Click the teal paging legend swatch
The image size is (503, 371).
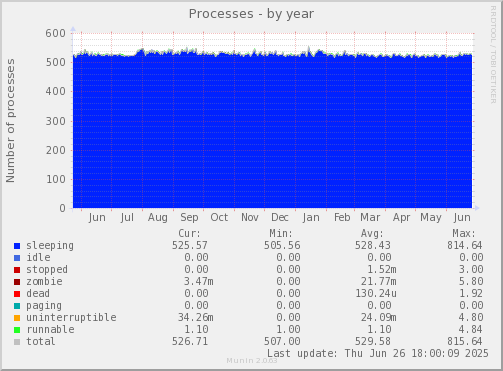point(17,306)
